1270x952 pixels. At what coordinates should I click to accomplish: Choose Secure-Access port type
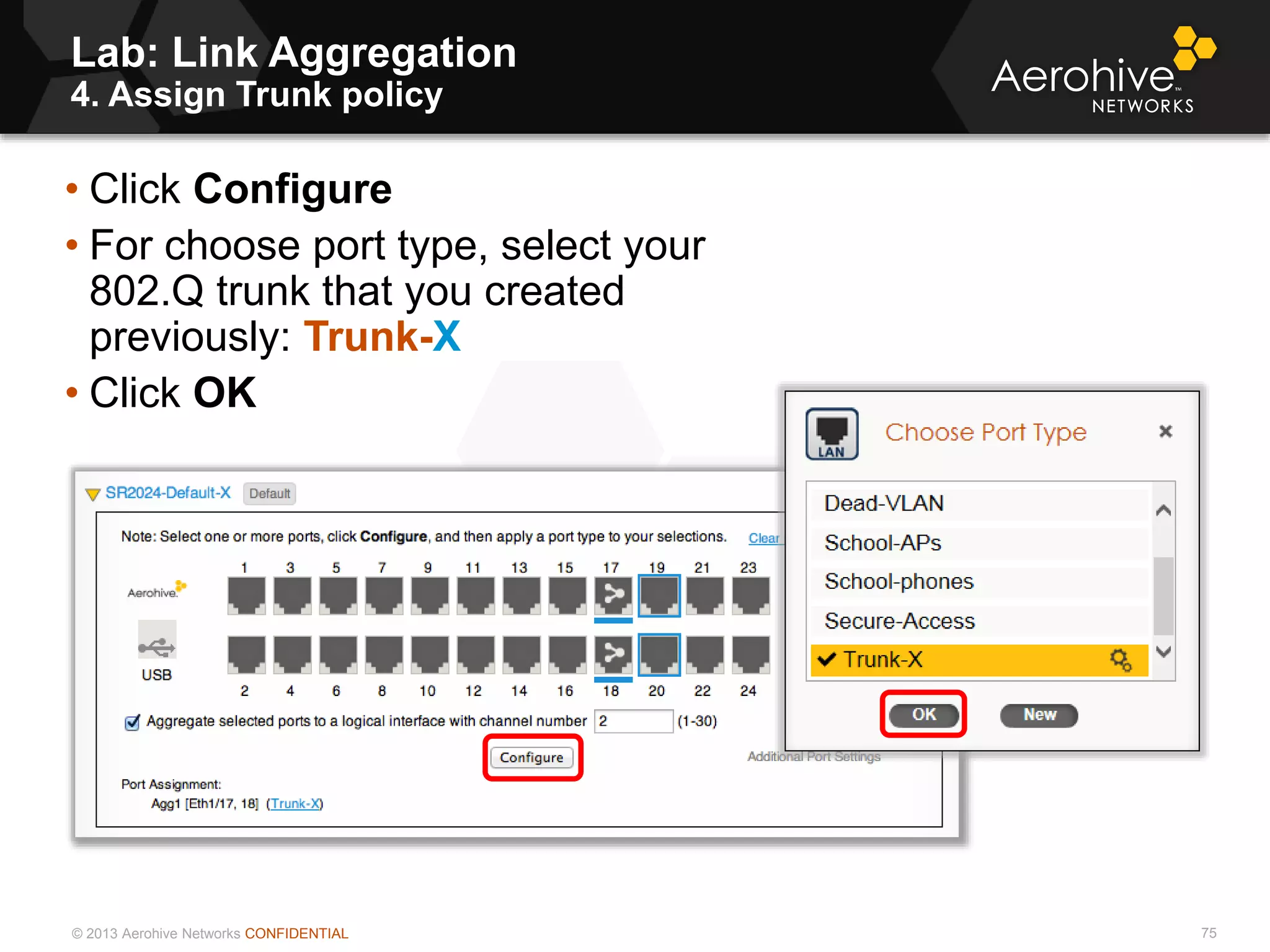tap(980, 621)
